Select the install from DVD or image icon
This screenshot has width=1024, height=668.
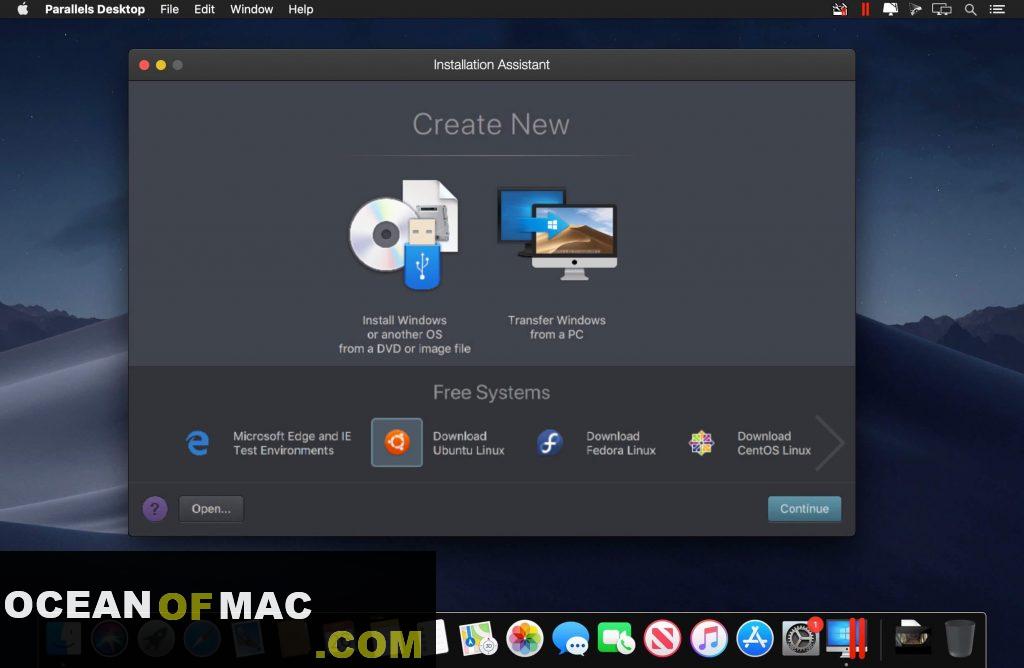pos(404,234)
